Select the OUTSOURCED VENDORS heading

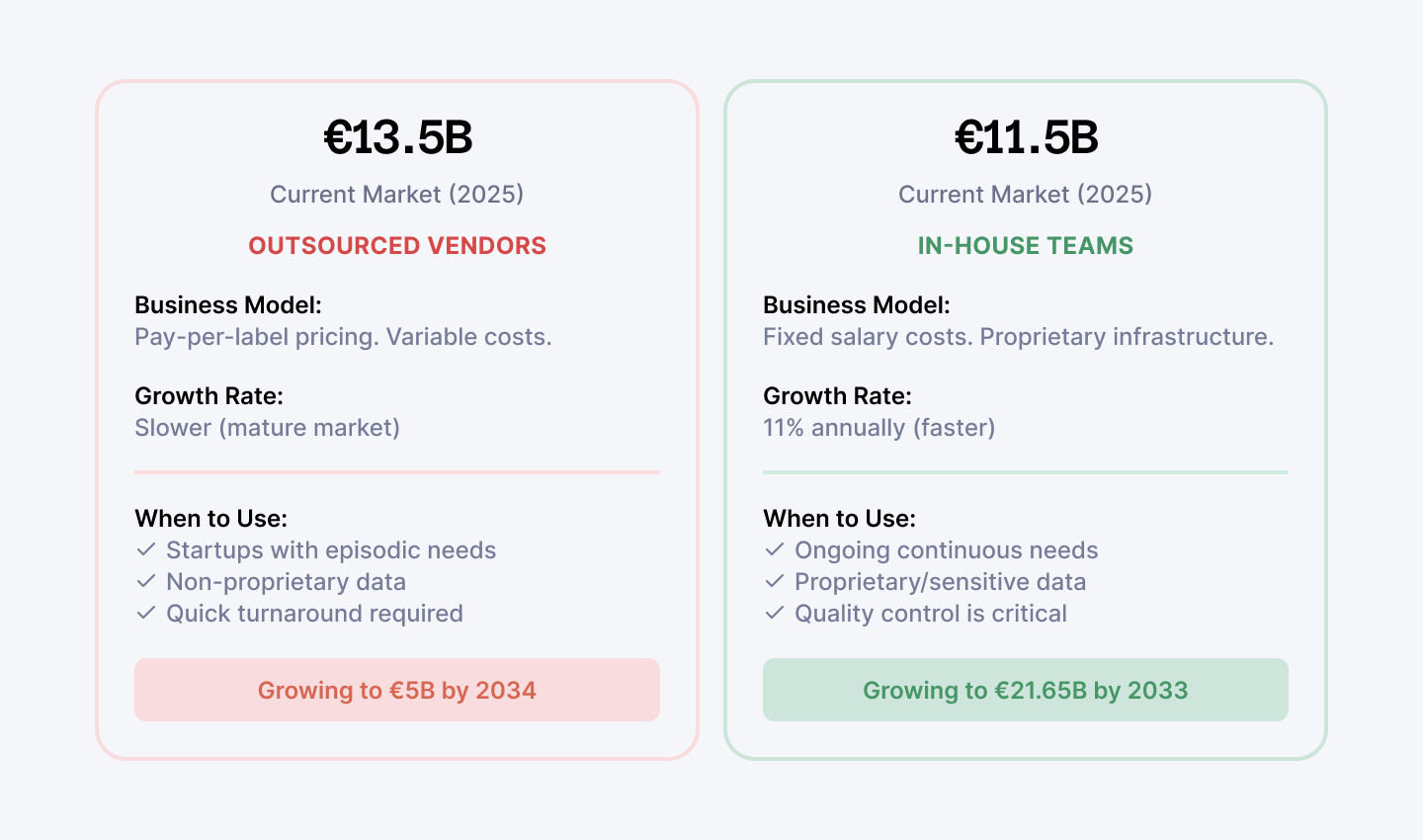pos(397,245)
